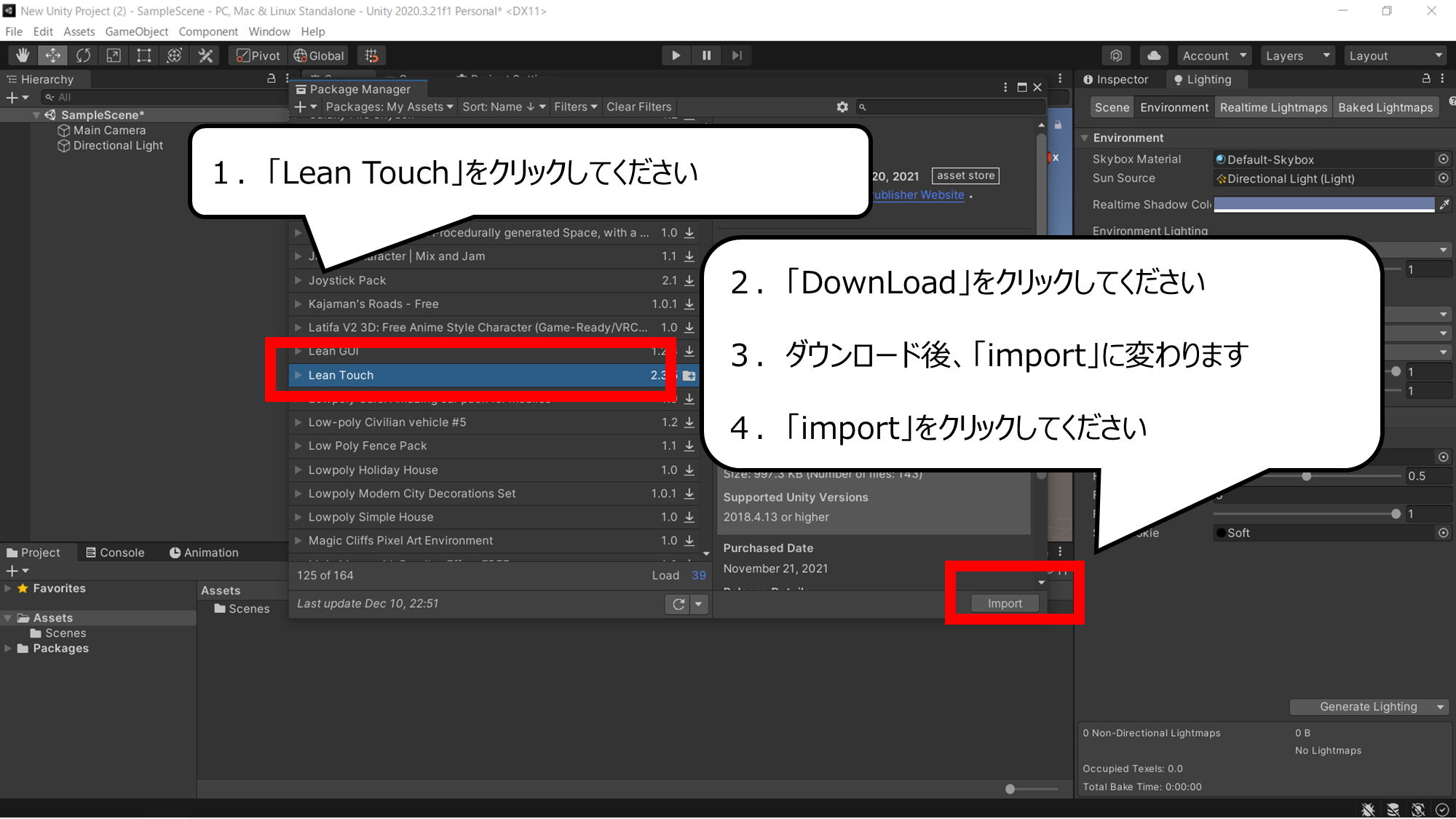
Task: Open the Layers dropdown
Action: pyautogui.click(x=1297, y=55)
